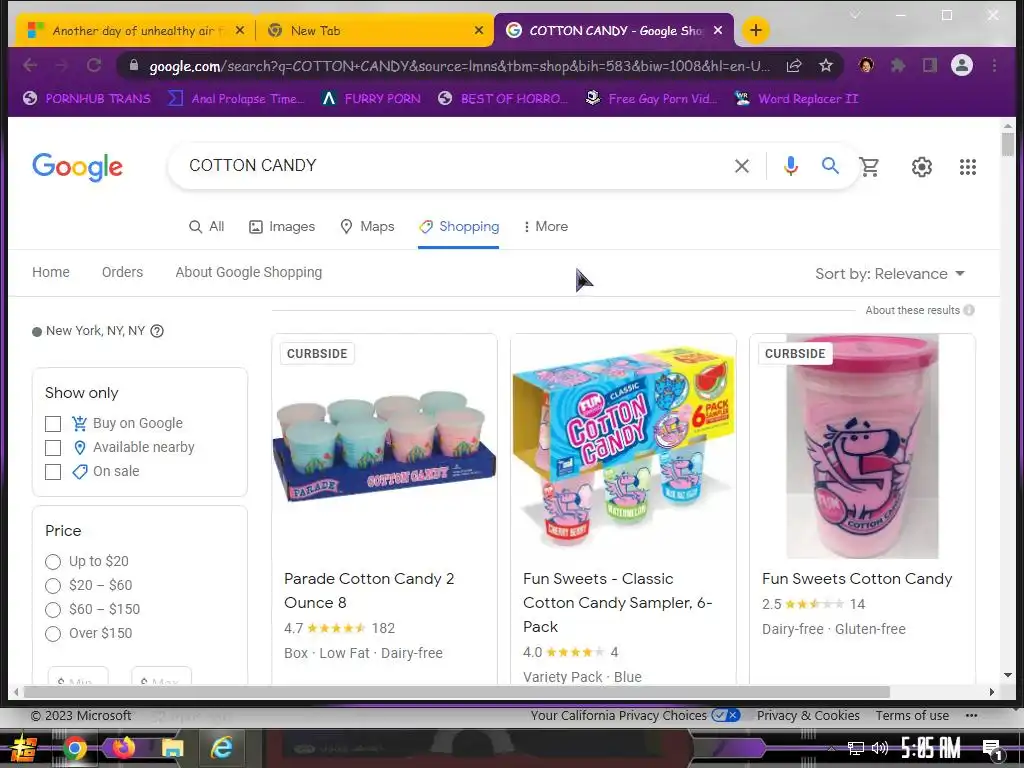
Task: Open the Google shopping cart icon
Action: click(x=869, y=167)
